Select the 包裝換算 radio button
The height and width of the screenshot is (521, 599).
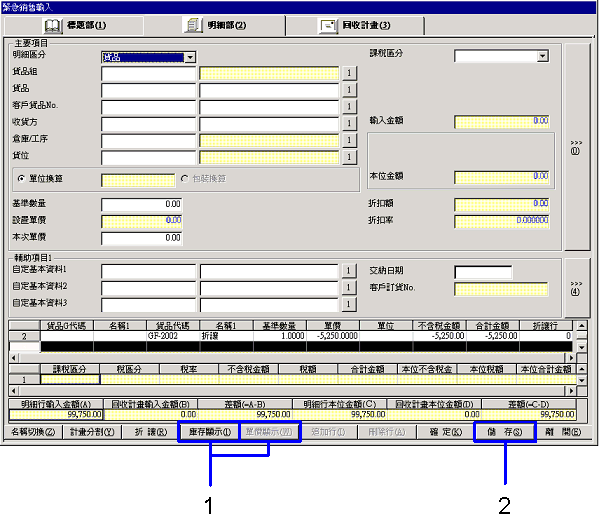pyautogui.click(x=185, y=178)
